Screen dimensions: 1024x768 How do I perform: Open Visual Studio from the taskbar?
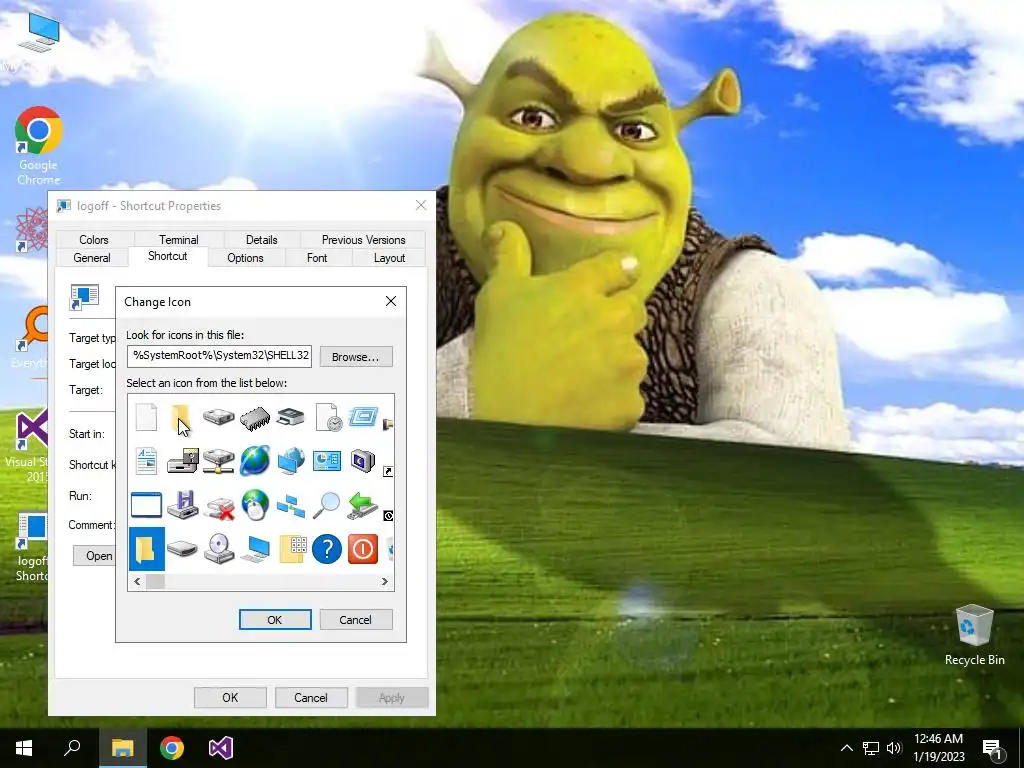[x=221, y=748]
